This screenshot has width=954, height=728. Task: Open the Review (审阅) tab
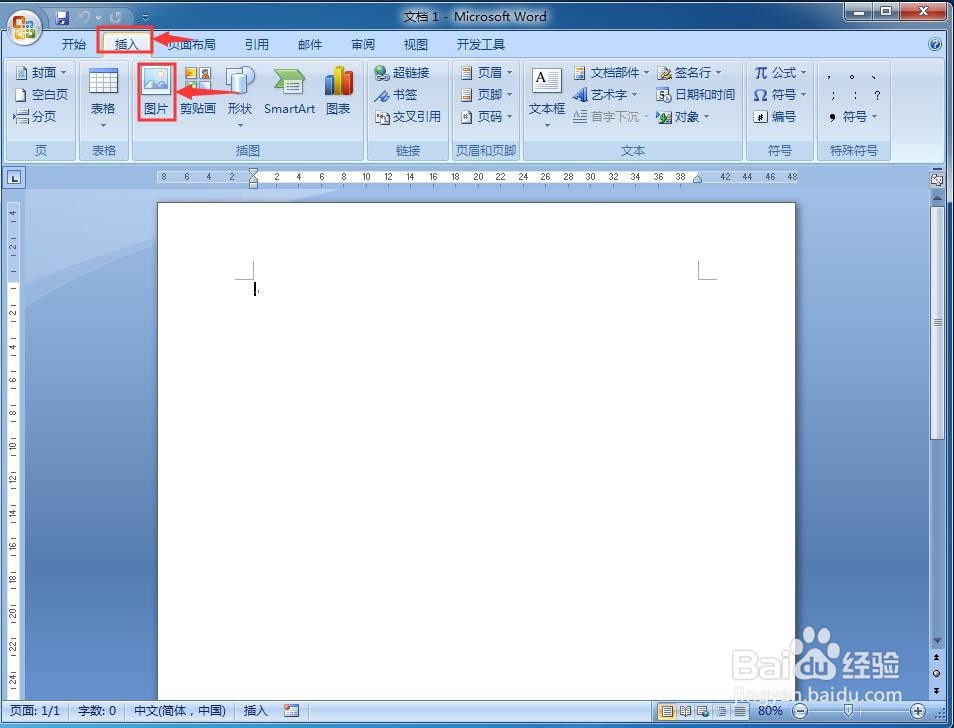[x=363, y=44]
